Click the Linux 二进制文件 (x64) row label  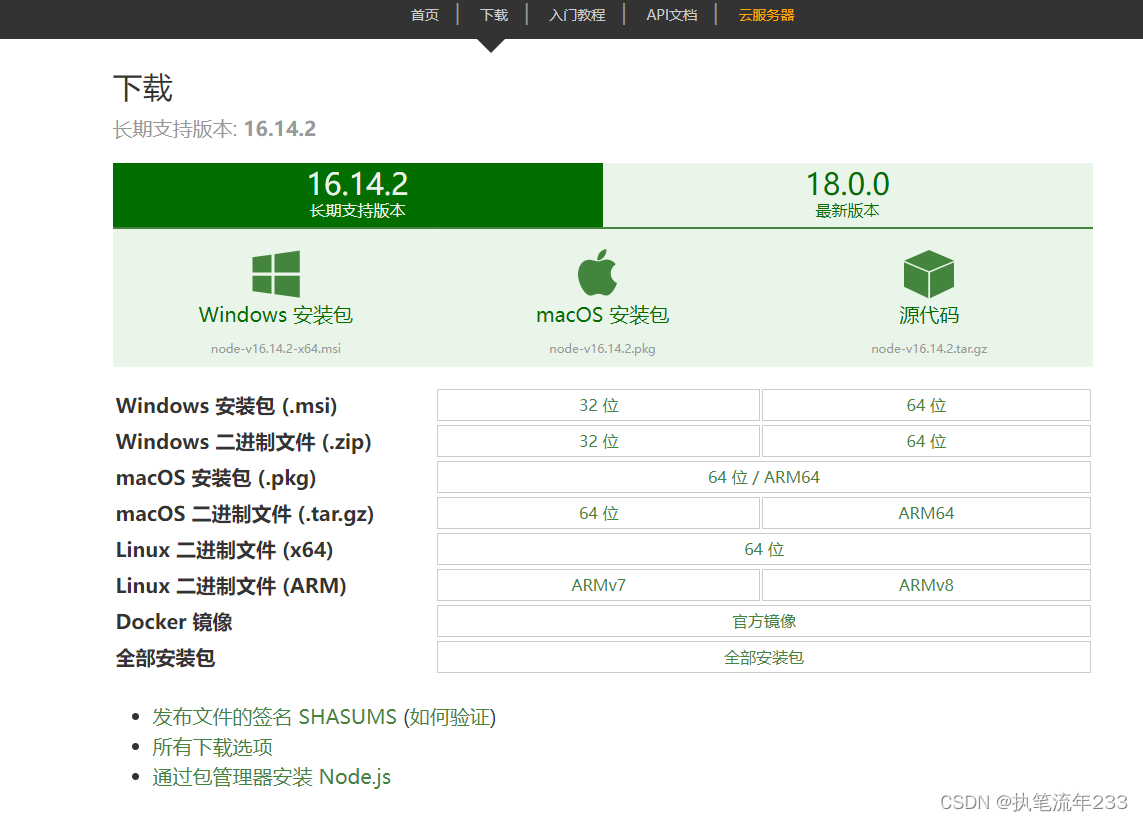(224, 550)
